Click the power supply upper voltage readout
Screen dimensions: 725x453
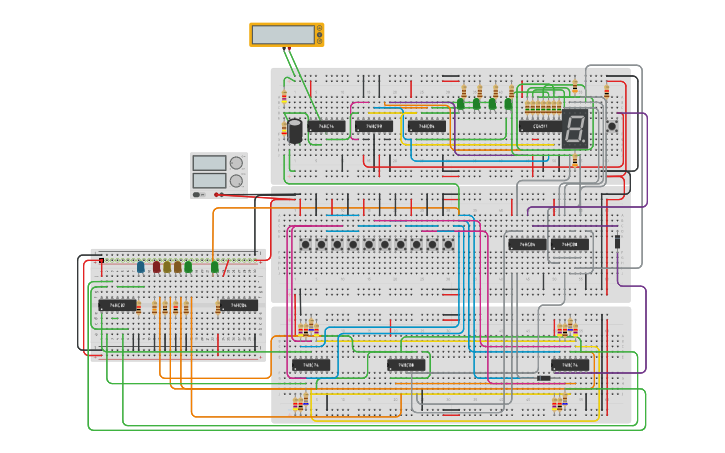click(x=209, y=163)
